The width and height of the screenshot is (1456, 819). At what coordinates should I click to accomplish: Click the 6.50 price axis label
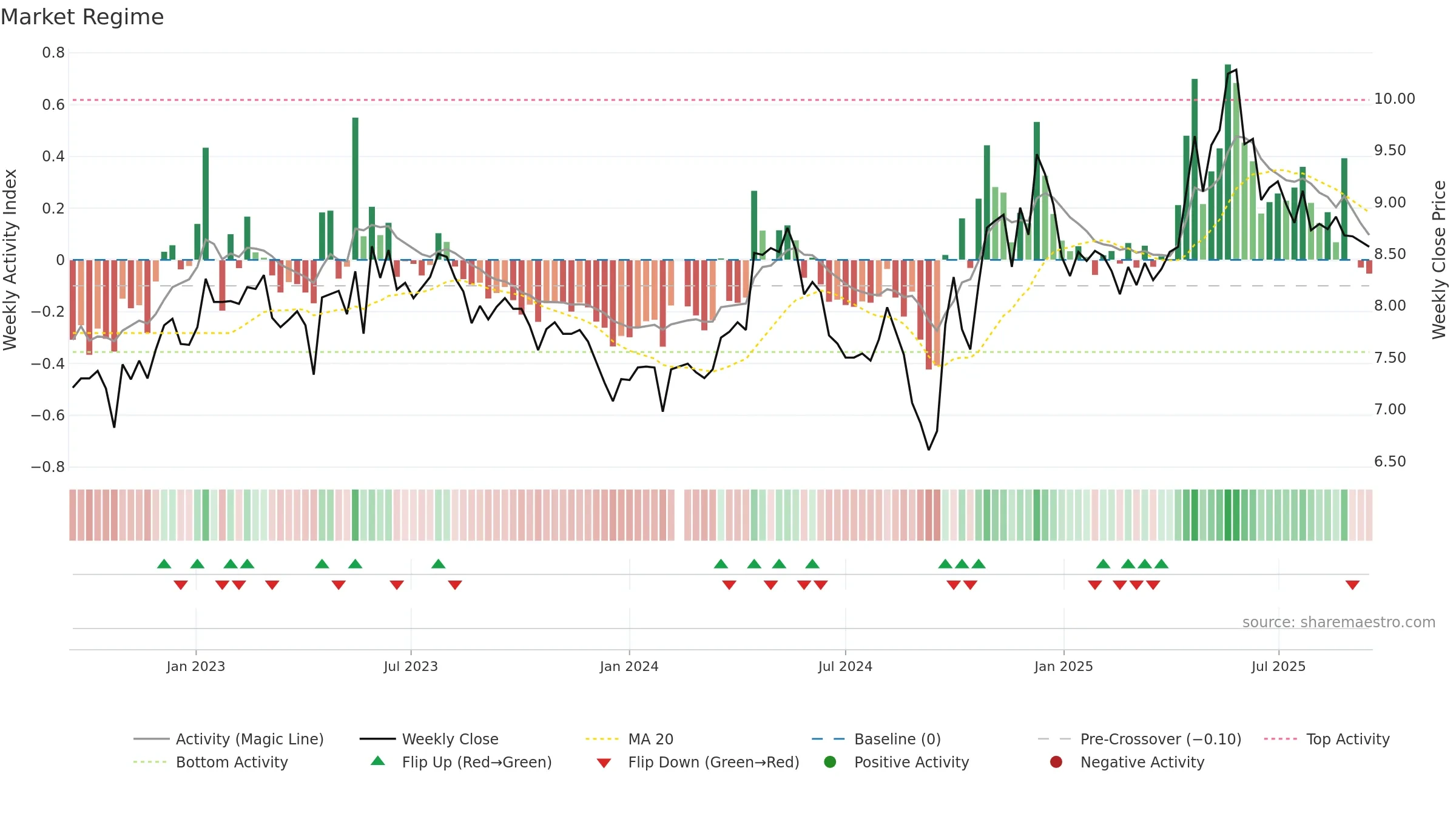pos(1390,462)
